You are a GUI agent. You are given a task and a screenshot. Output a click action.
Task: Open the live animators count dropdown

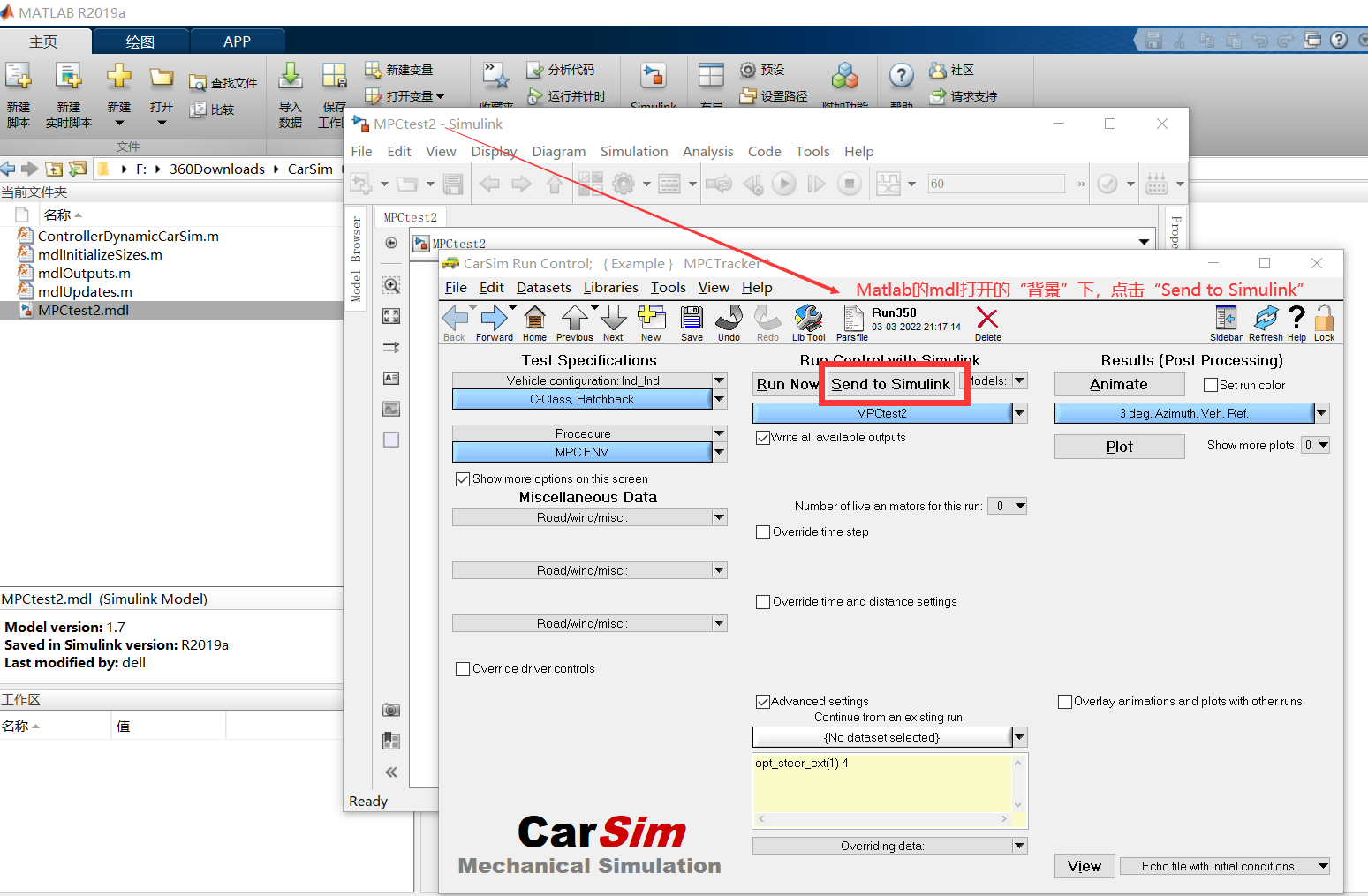point(1006,506)
